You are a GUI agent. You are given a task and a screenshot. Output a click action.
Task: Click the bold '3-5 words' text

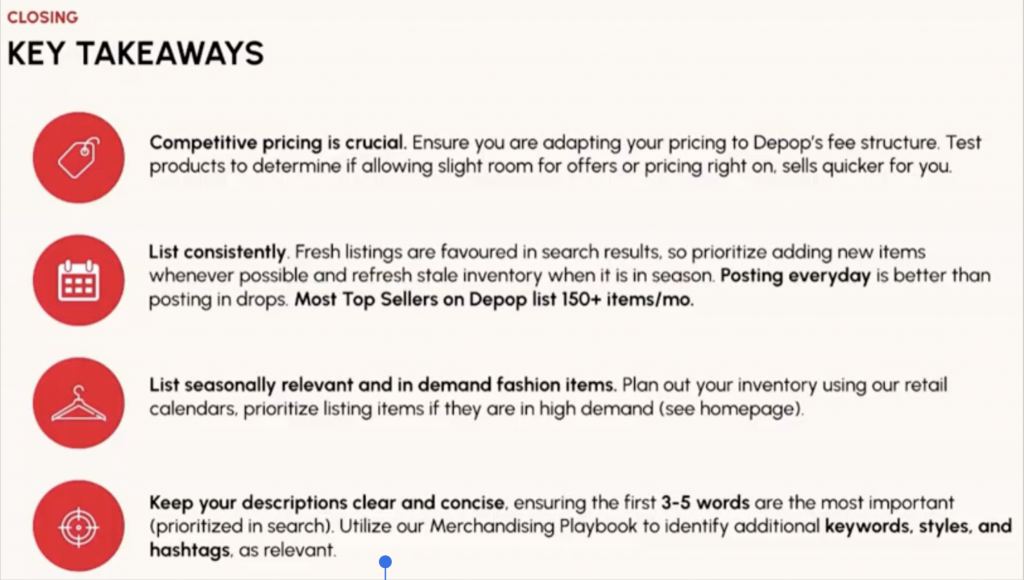(x=704, y=501)
